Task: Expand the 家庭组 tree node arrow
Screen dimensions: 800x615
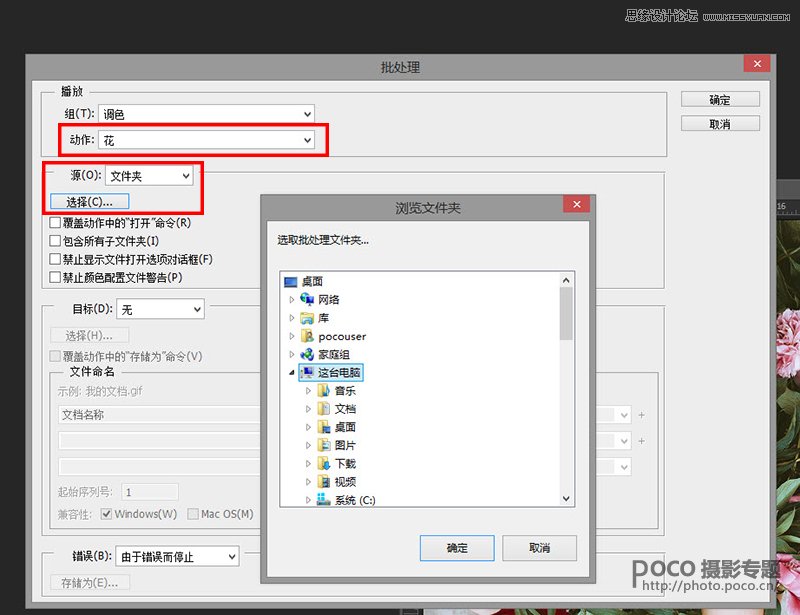Action: [x=292, y=354]
